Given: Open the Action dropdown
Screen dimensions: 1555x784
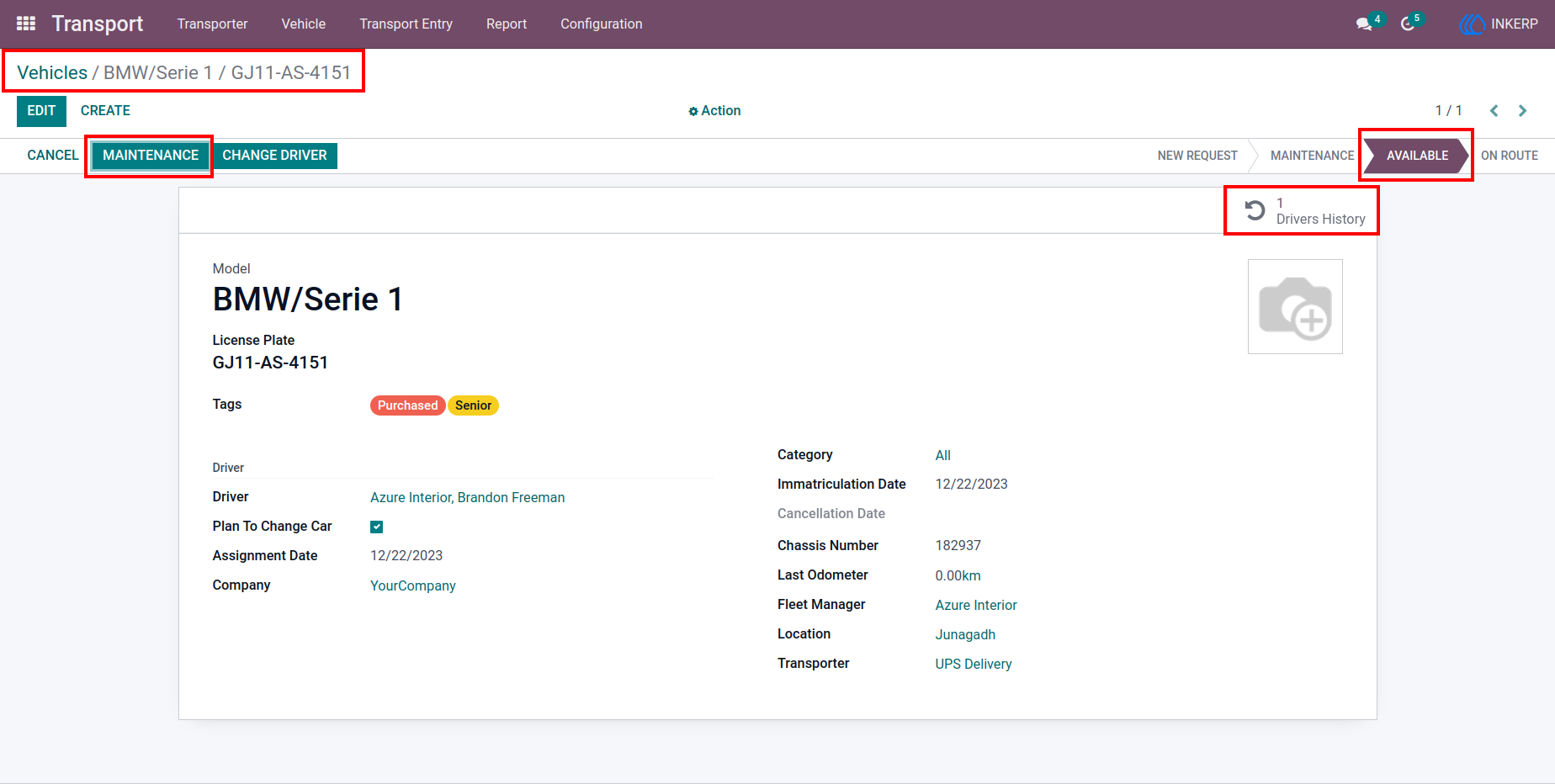Looking at the screenshot, I should pyautogui.click(x=714, y=110).
